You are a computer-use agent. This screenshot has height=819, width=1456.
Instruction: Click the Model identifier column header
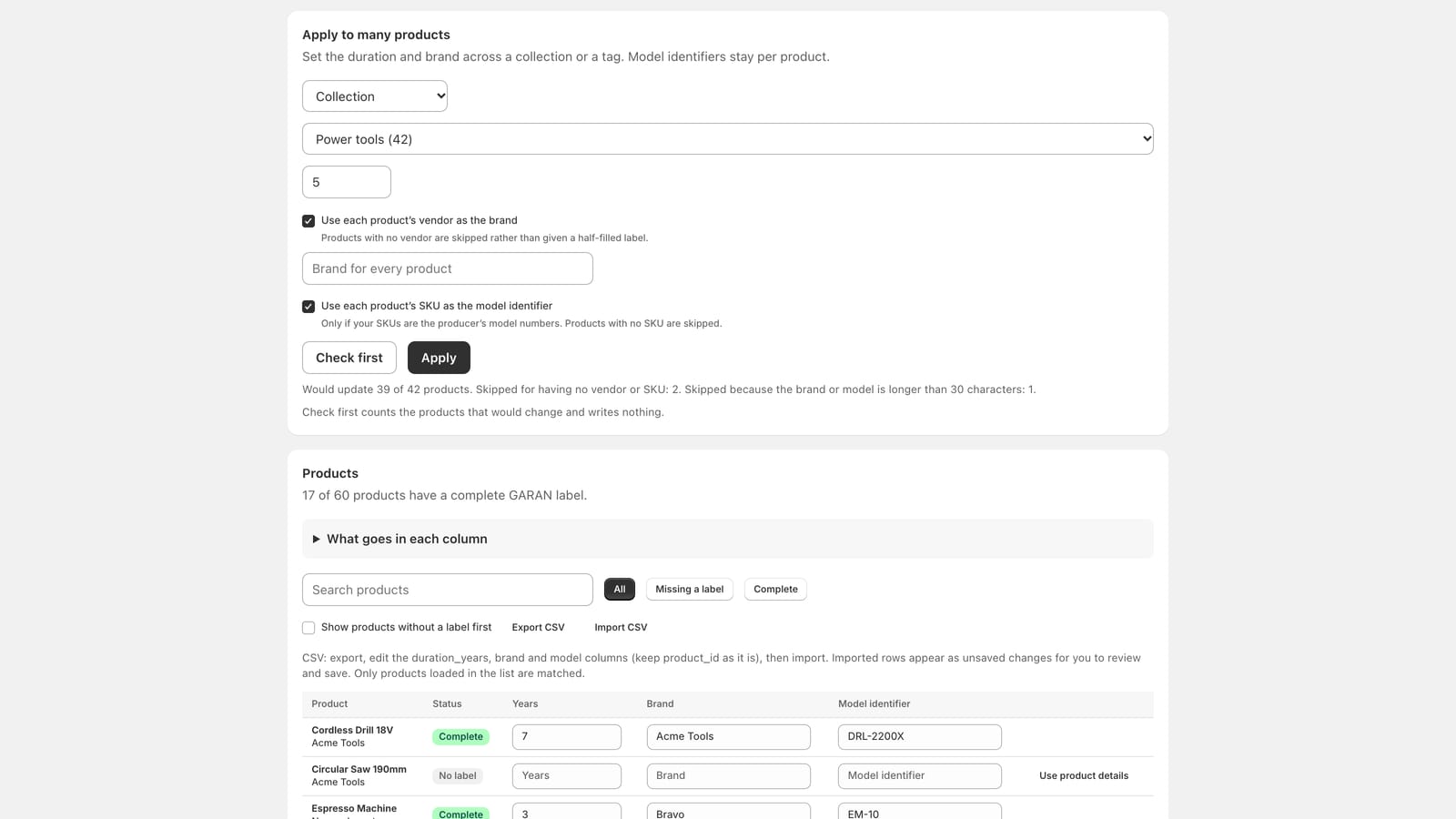coord(874,704)
